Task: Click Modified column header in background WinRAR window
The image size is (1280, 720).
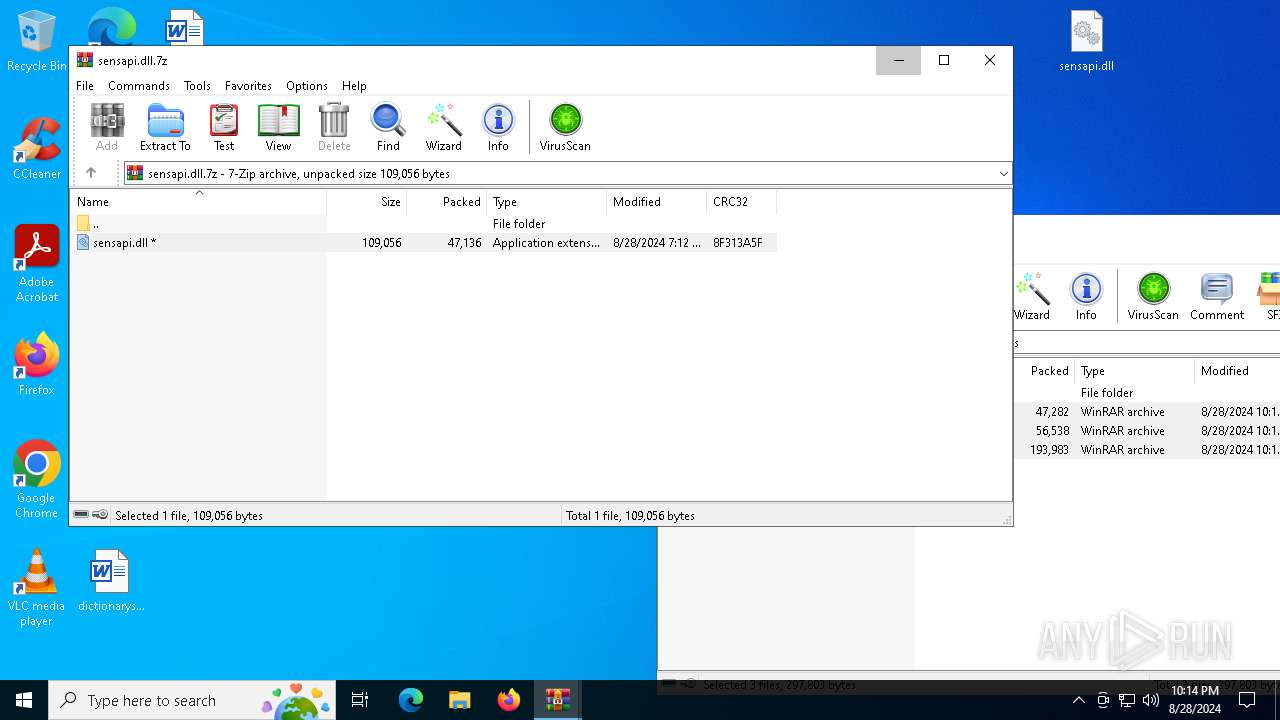Action: point(1237,371)
